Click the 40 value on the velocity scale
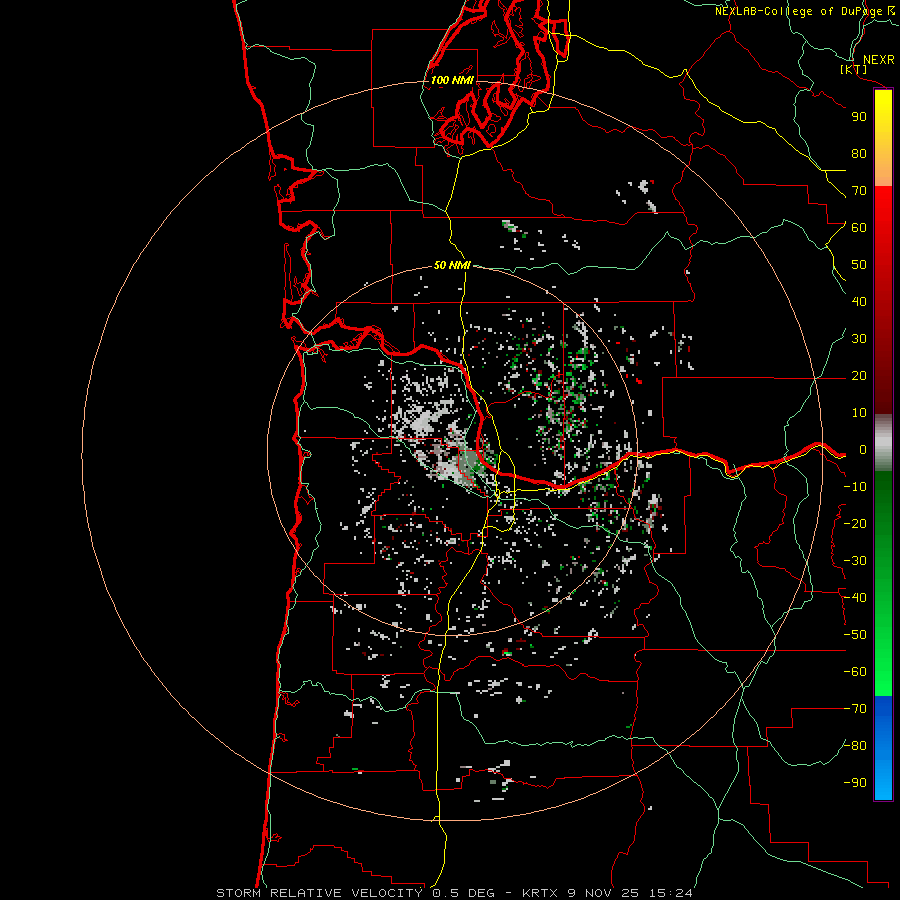 859,302
